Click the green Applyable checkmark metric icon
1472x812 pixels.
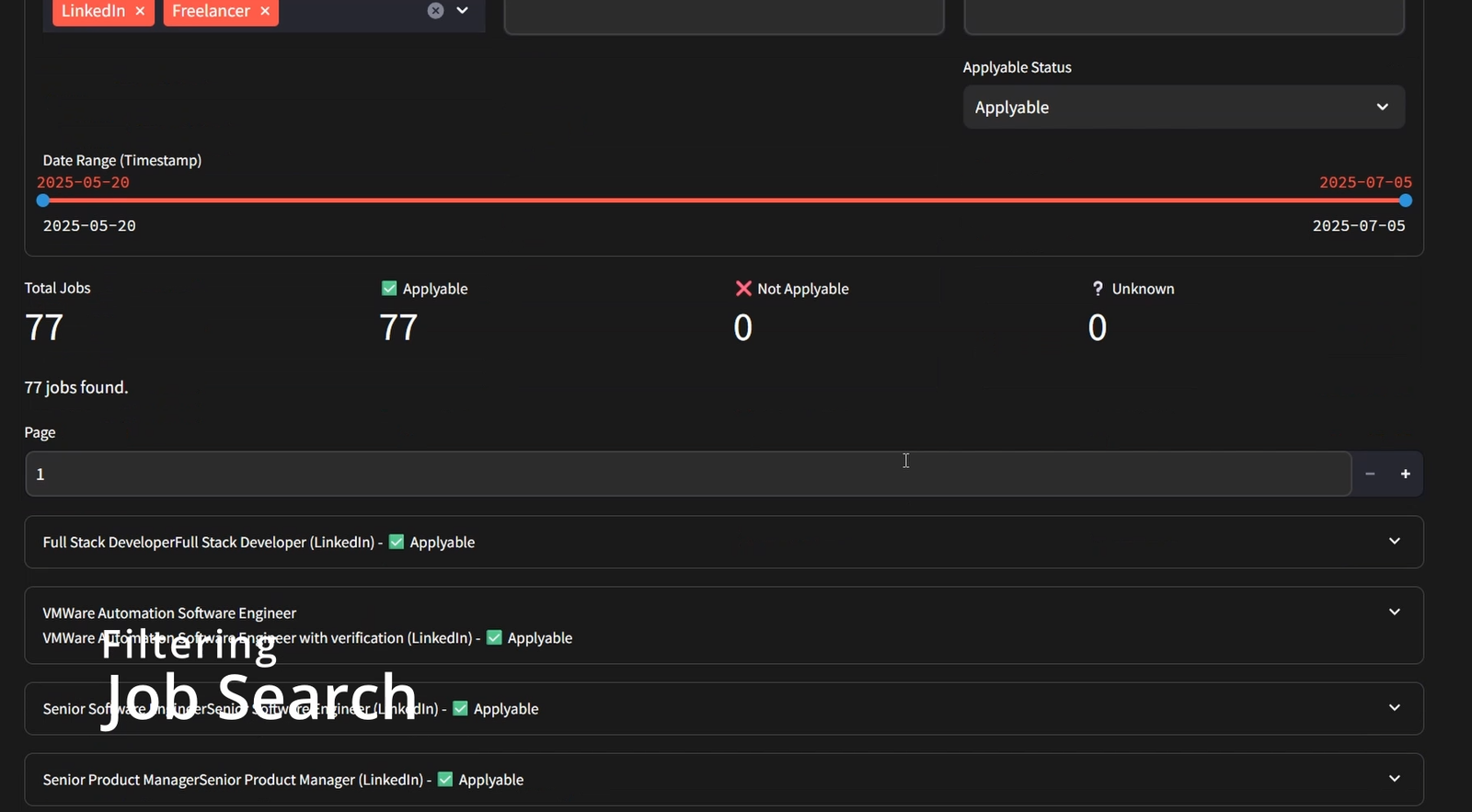tap(389, 289)
